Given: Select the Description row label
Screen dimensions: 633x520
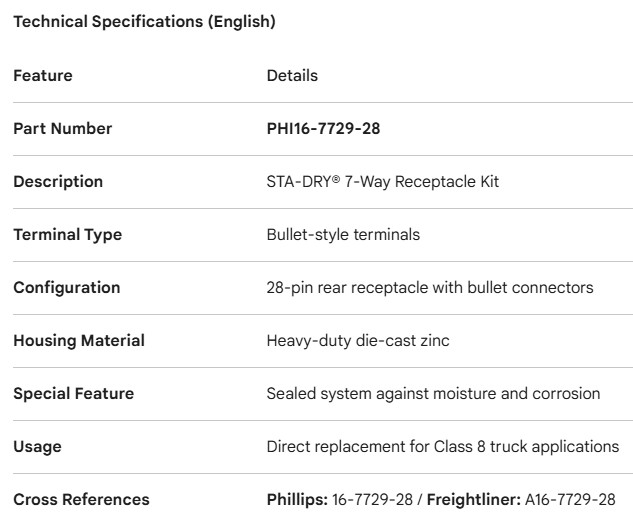Looking at the screenshot, I should (x=58, y=181).
